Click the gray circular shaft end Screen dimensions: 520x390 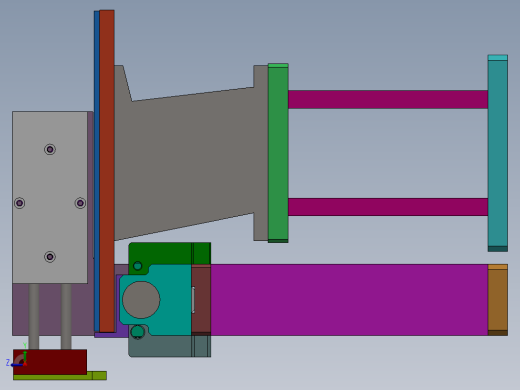141,300
